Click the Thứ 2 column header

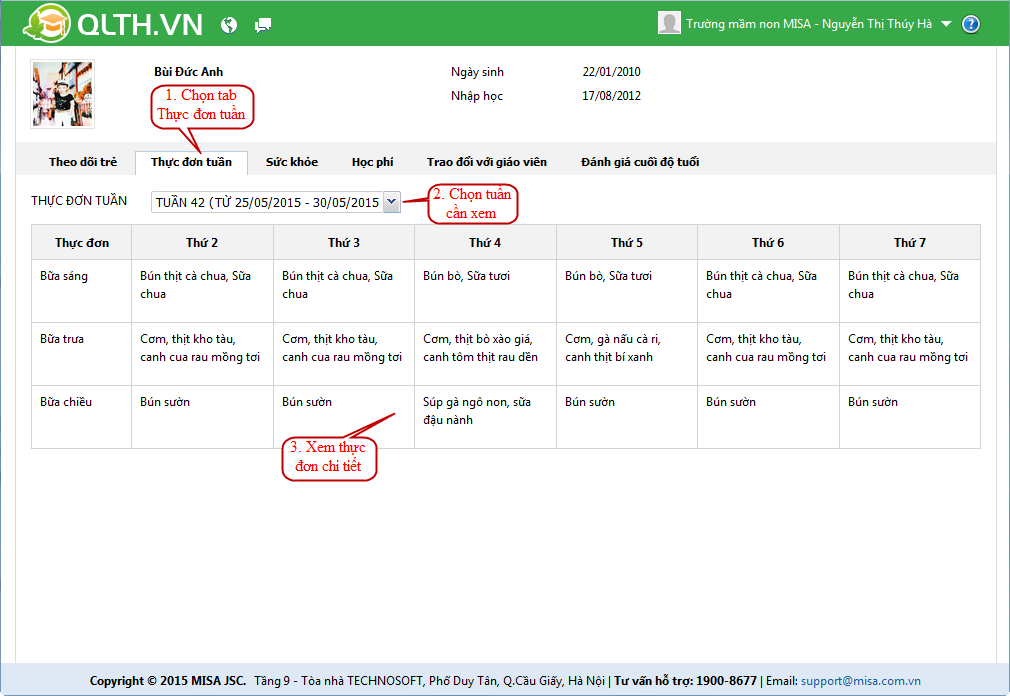[x=202, y=243]
